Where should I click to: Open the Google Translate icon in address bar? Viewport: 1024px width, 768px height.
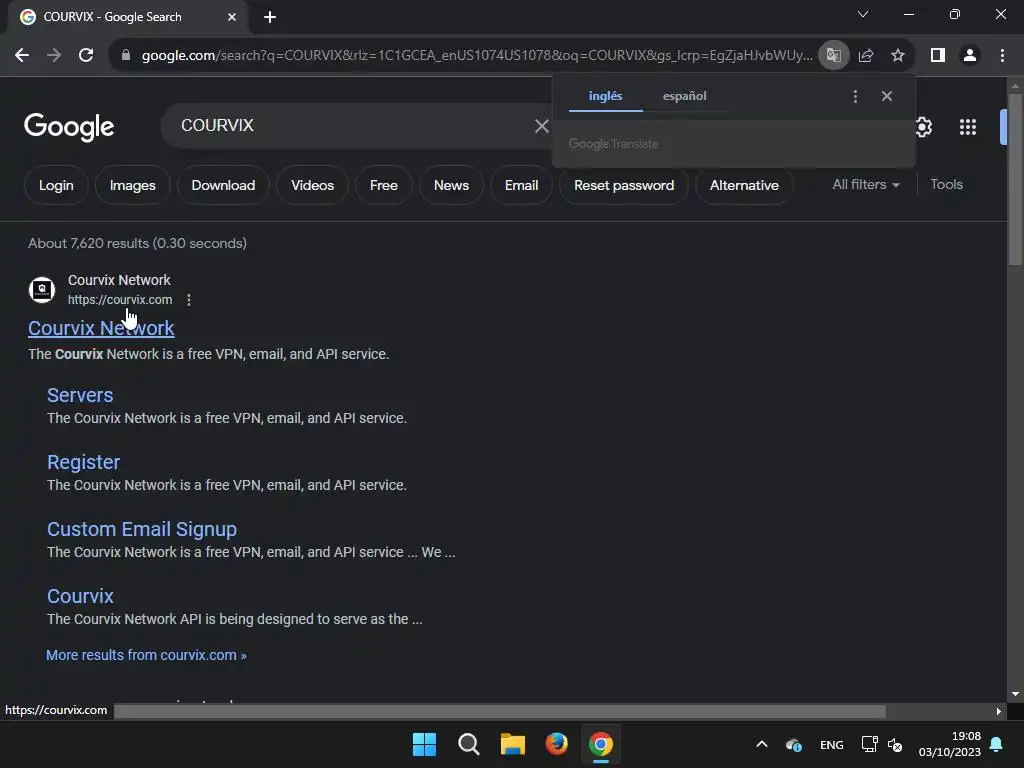point(833,56)
